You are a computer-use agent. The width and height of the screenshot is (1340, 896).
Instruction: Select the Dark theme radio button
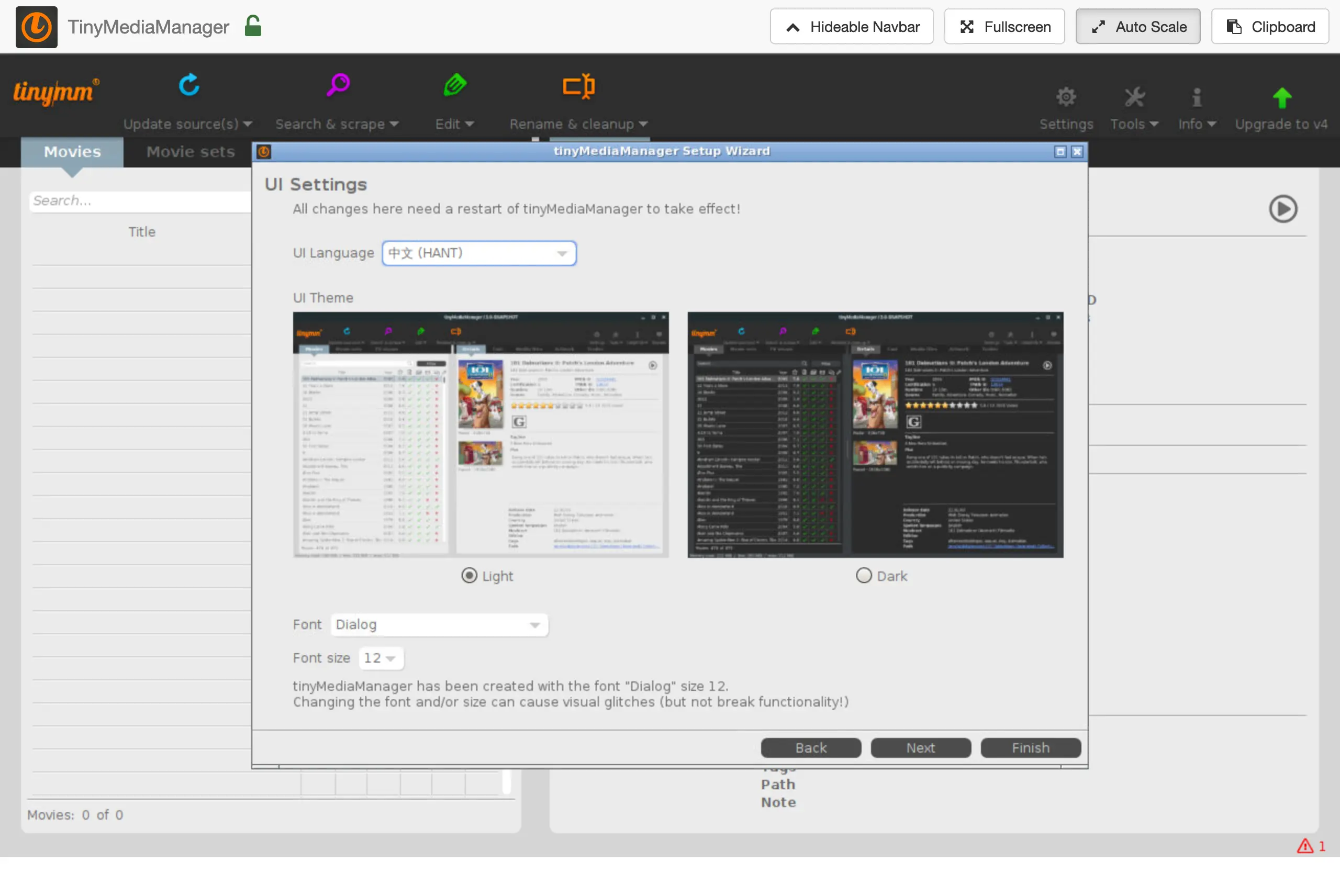(864, 575)
